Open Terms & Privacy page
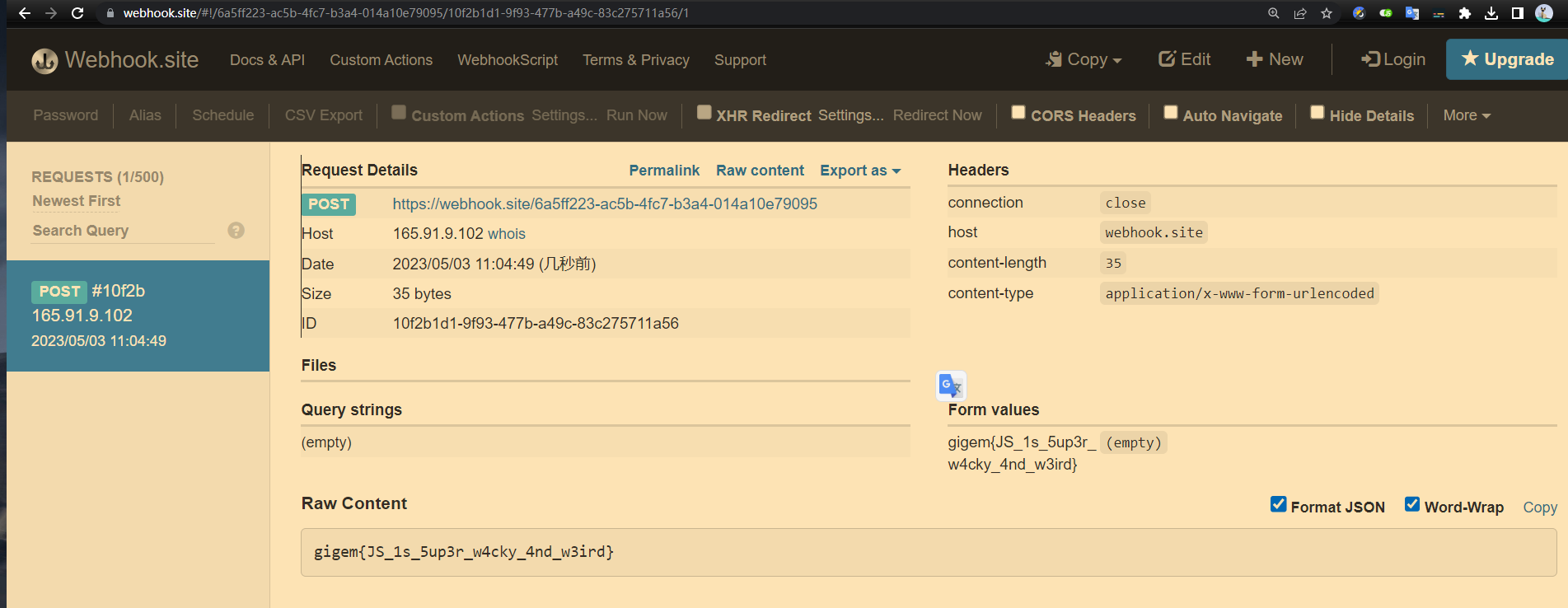The height and width of the screenshot is (608, 1568). point(636,60)
